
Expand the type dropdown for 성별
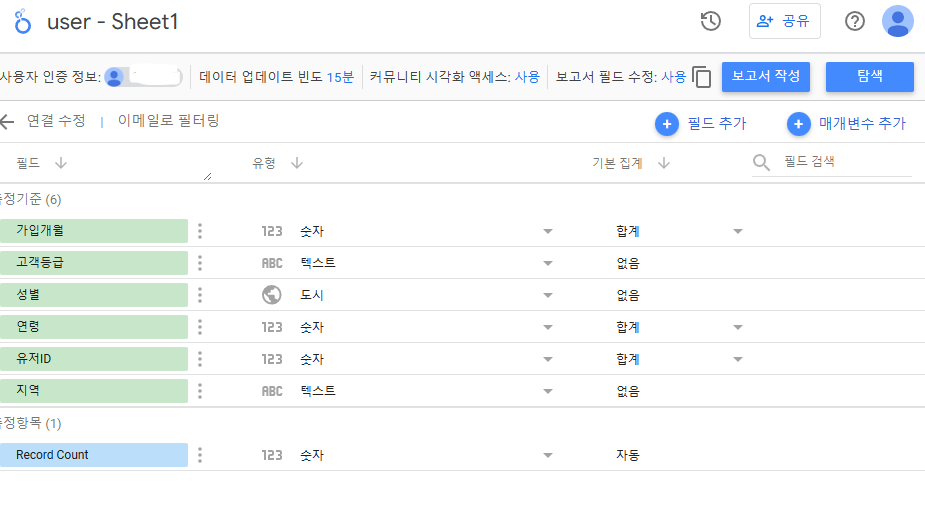[547, 295]
